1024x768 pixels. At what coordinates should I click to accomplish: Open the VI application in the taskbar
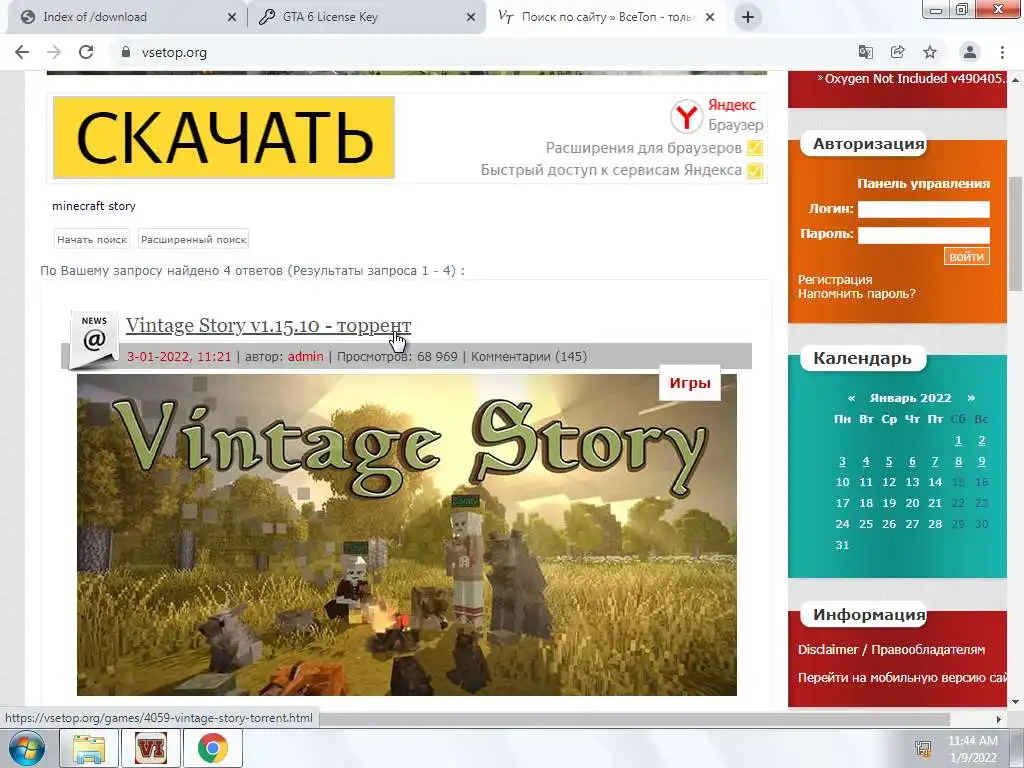click(x=150, y=748)
